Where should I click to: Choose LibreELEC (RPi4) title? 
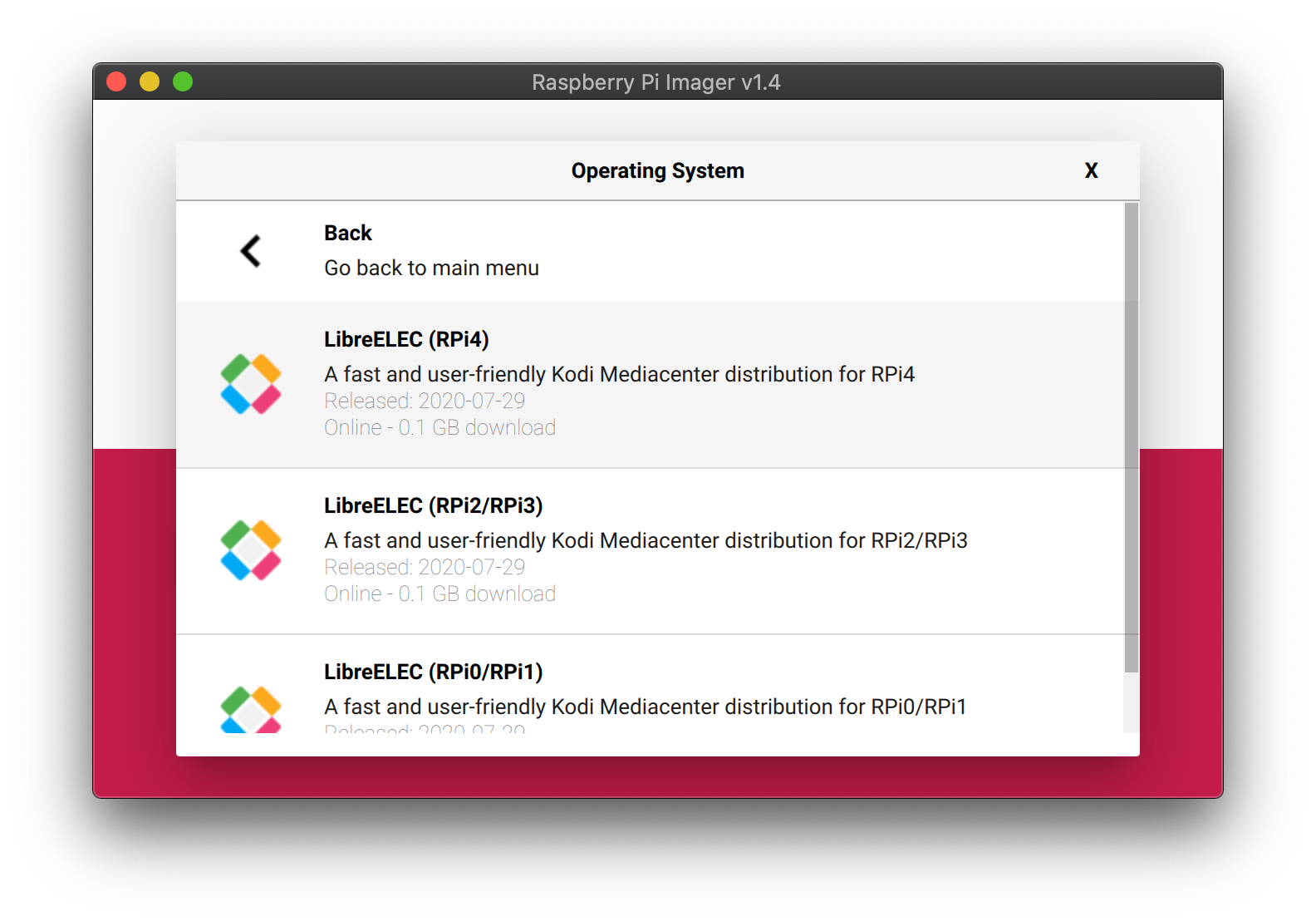point(406,339)
